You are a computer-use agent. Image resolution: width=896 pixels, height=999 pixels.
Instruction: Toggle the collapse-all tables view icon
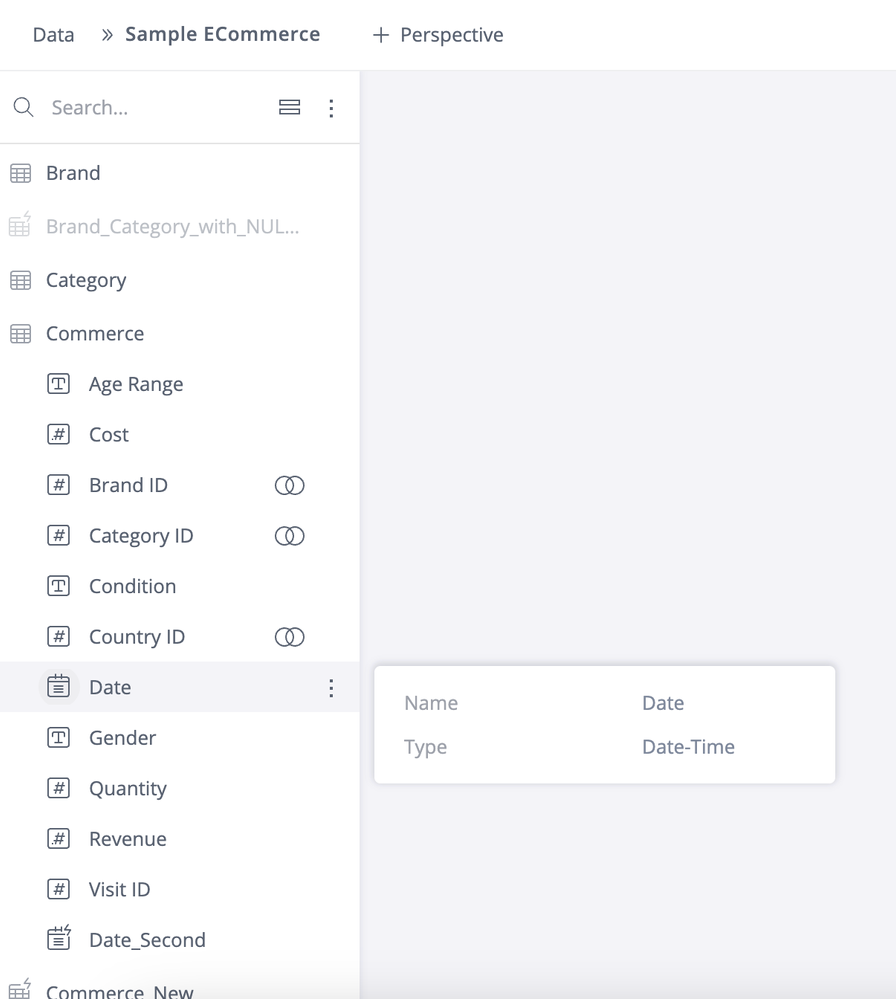click(289, 107)
